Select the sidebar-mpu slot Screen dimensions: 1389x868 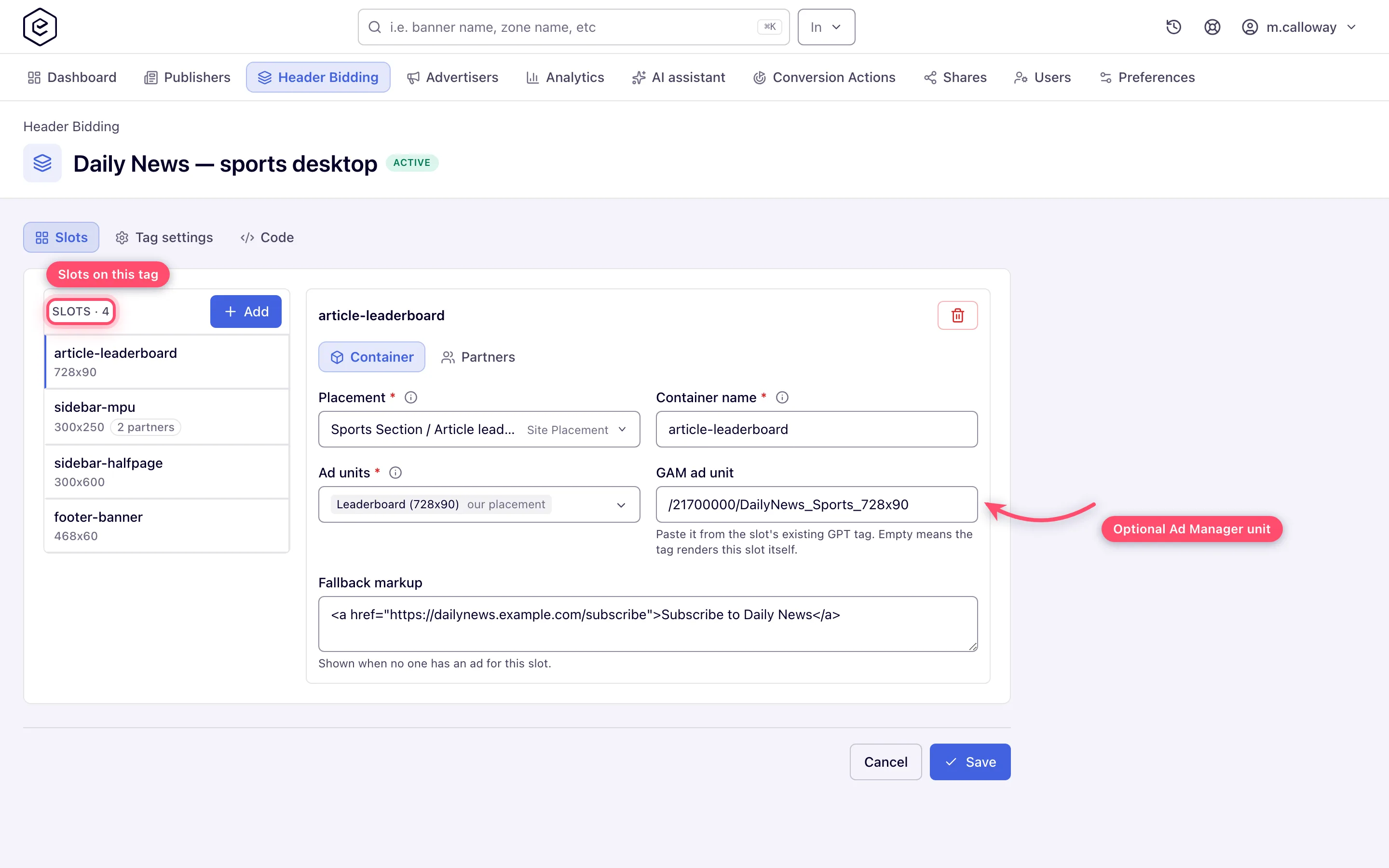166,417
